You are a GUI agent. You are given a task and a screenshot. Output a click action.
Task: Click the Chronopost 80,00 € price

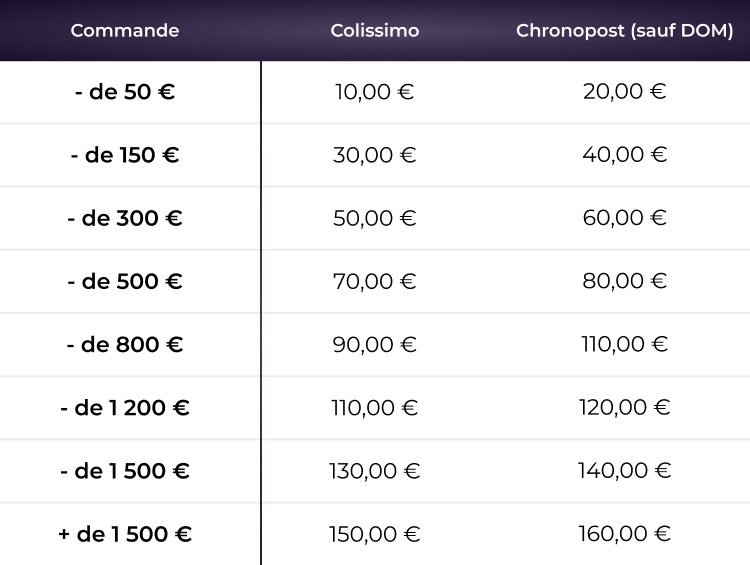(x=625, y=282)
